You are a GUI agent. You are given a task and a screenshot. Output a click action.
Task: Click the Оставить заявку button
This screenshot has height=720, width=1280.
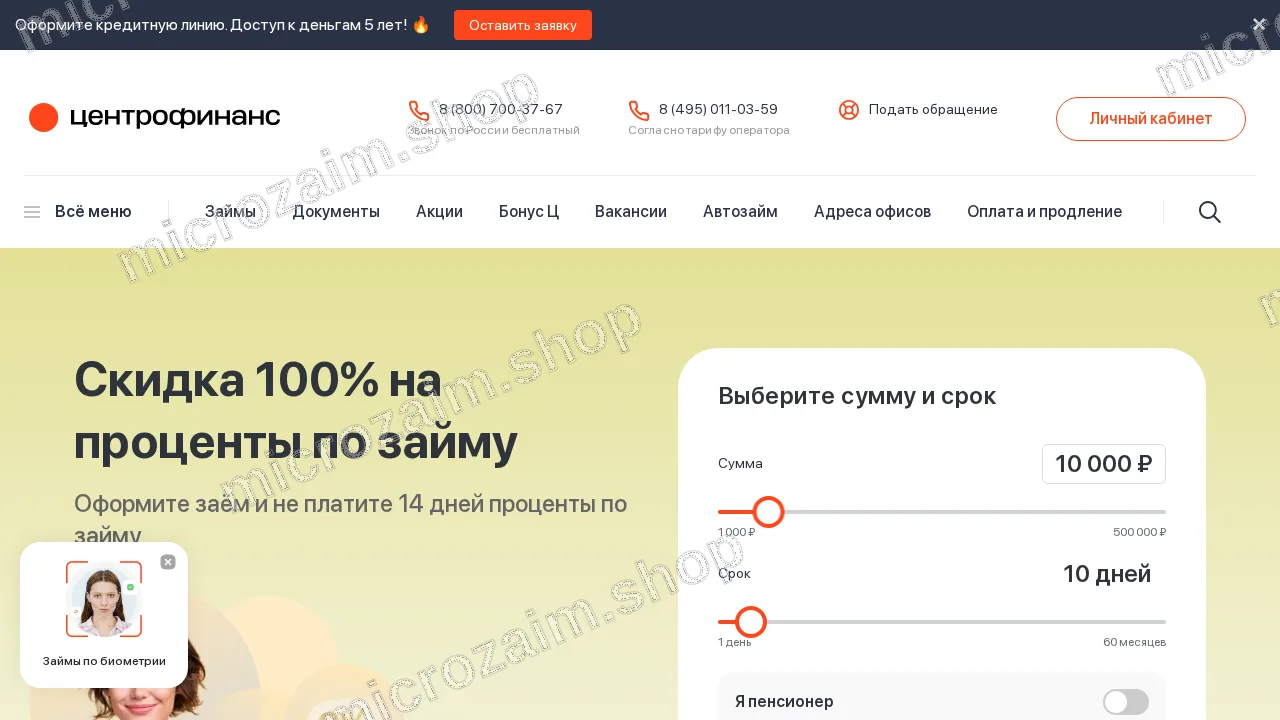(523, 25)
